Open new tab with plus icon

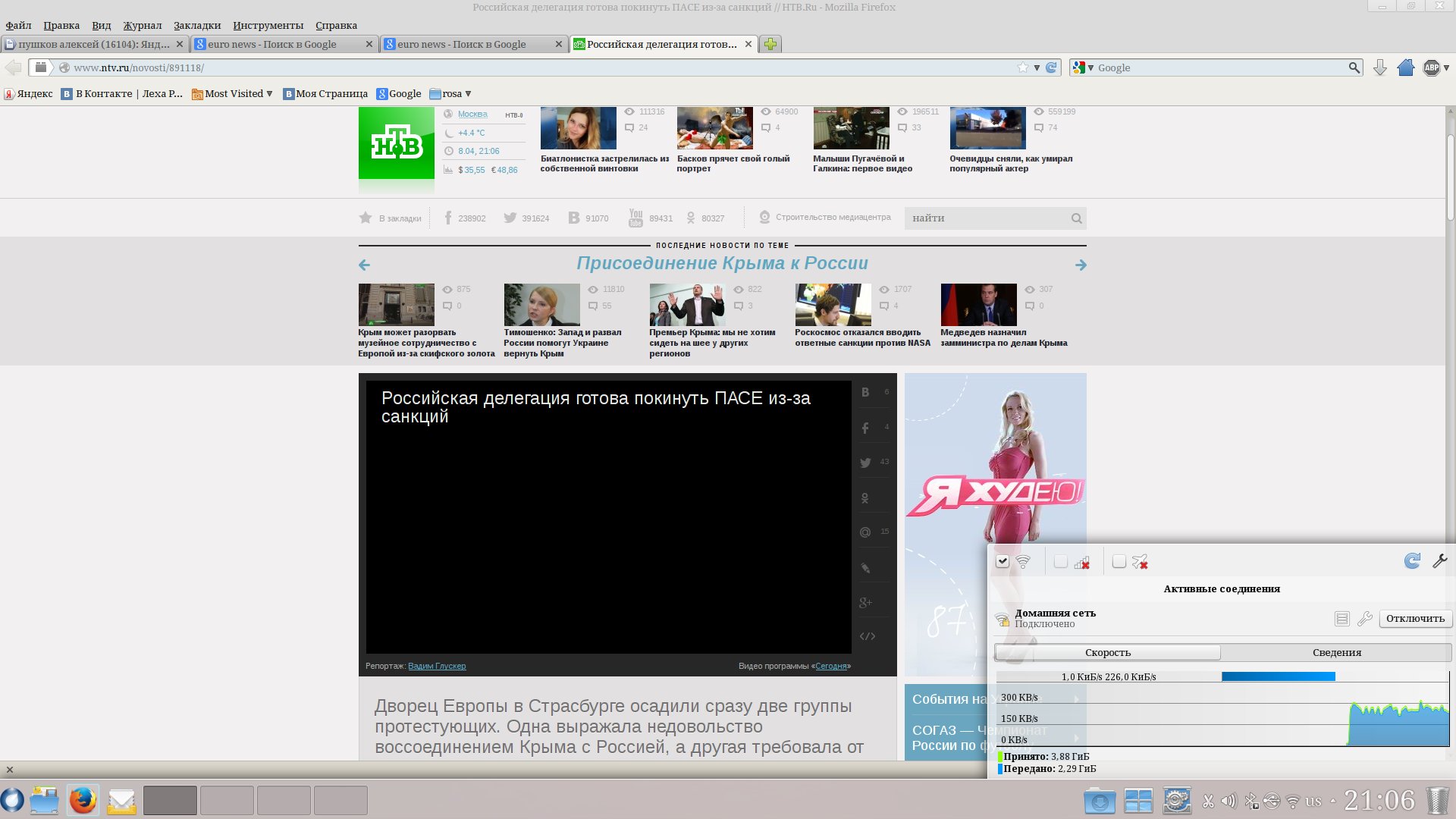pyautogui.click(x=770, y=44)
